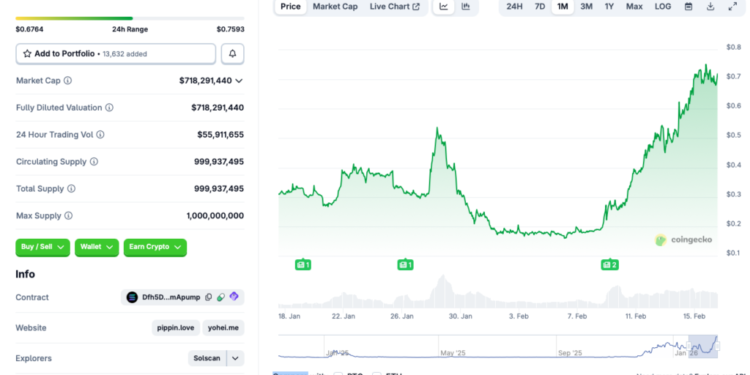Click the green pill icon beside contract
Viewport: 750px width, 375px height.
tap(221, 297)
